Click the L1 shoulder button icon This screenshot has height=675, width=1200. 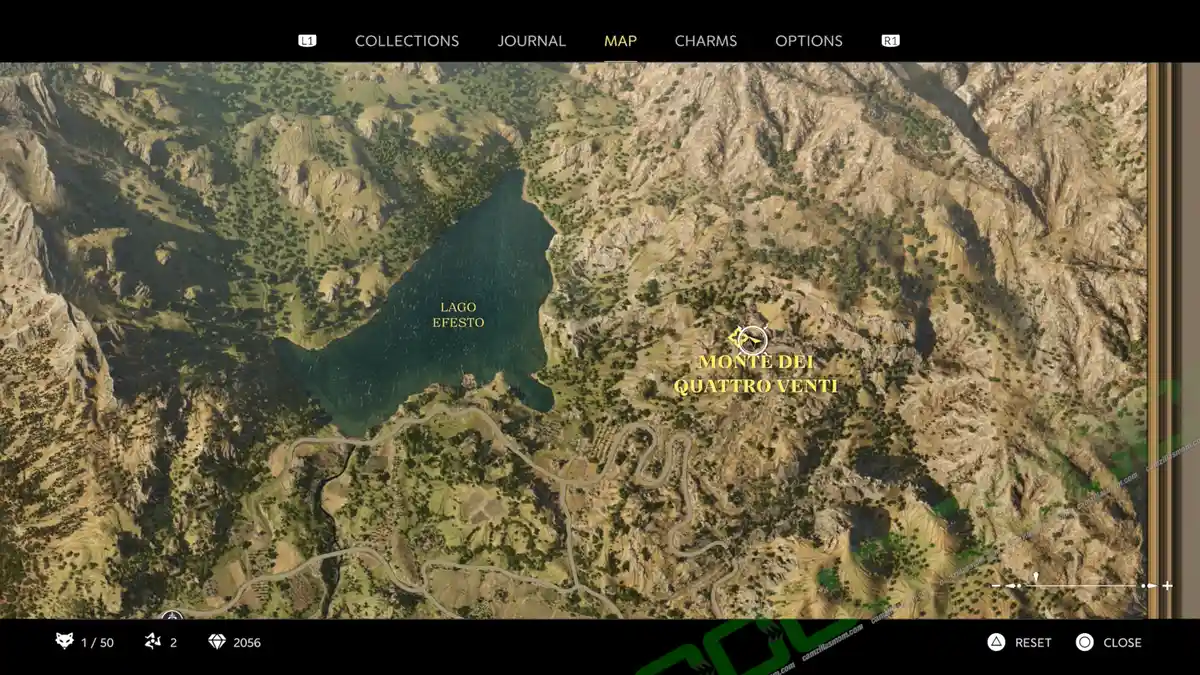307,41
